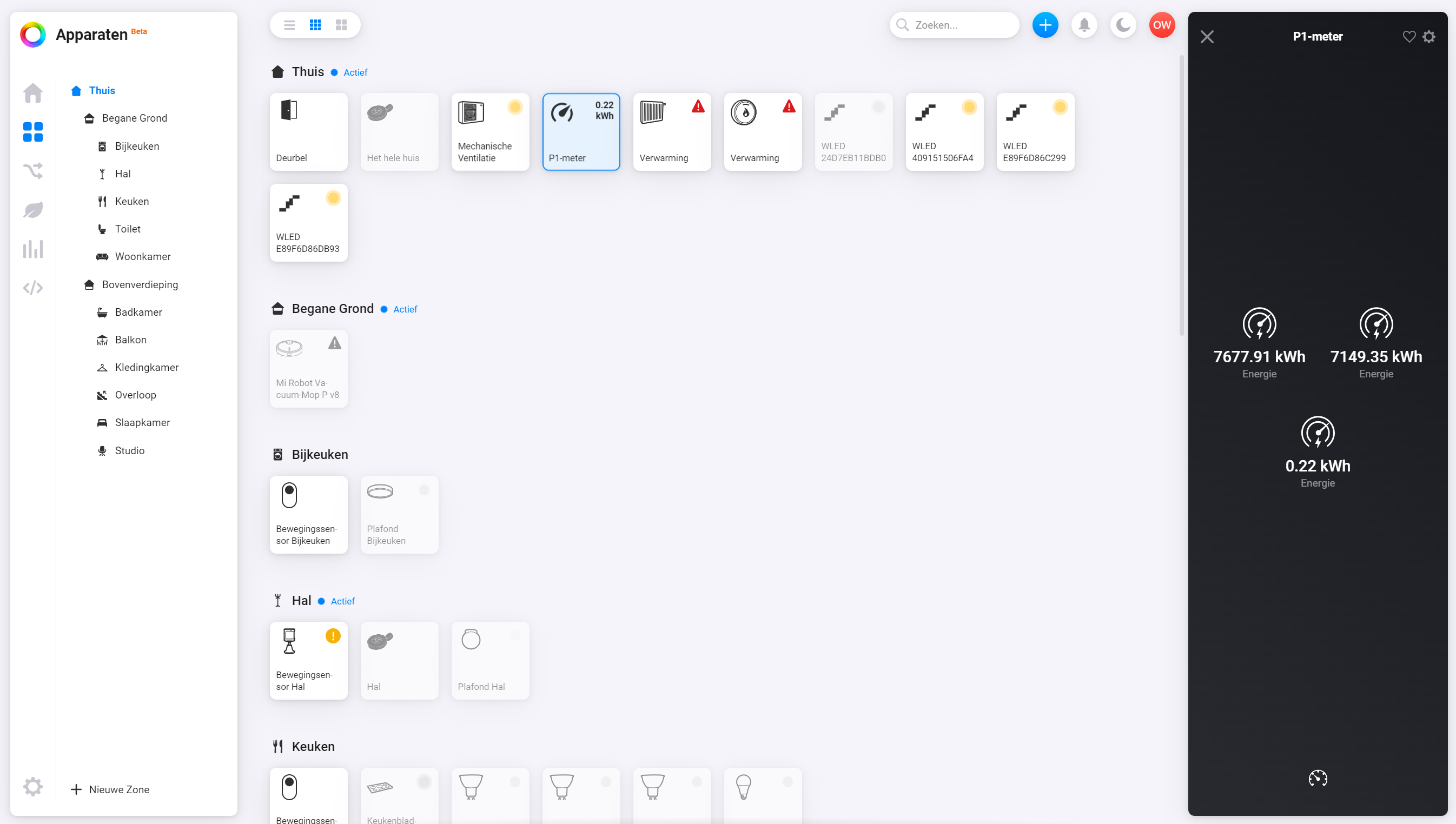Open the developer code icon in sidebar
Image resolution: width=1456 pixels, height=824 pixels.
pyautogui.click(x=33, y=288)
